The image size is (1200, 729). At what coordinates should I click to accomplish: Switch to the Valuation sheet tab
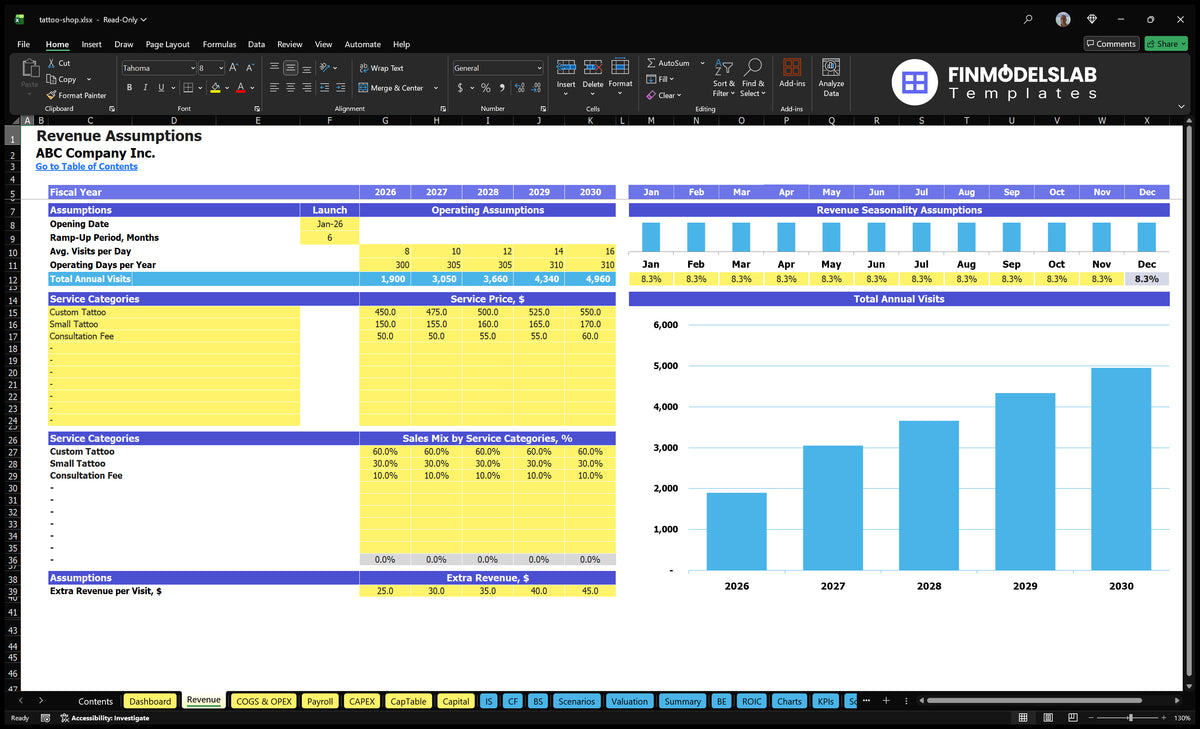coord(629,701)
